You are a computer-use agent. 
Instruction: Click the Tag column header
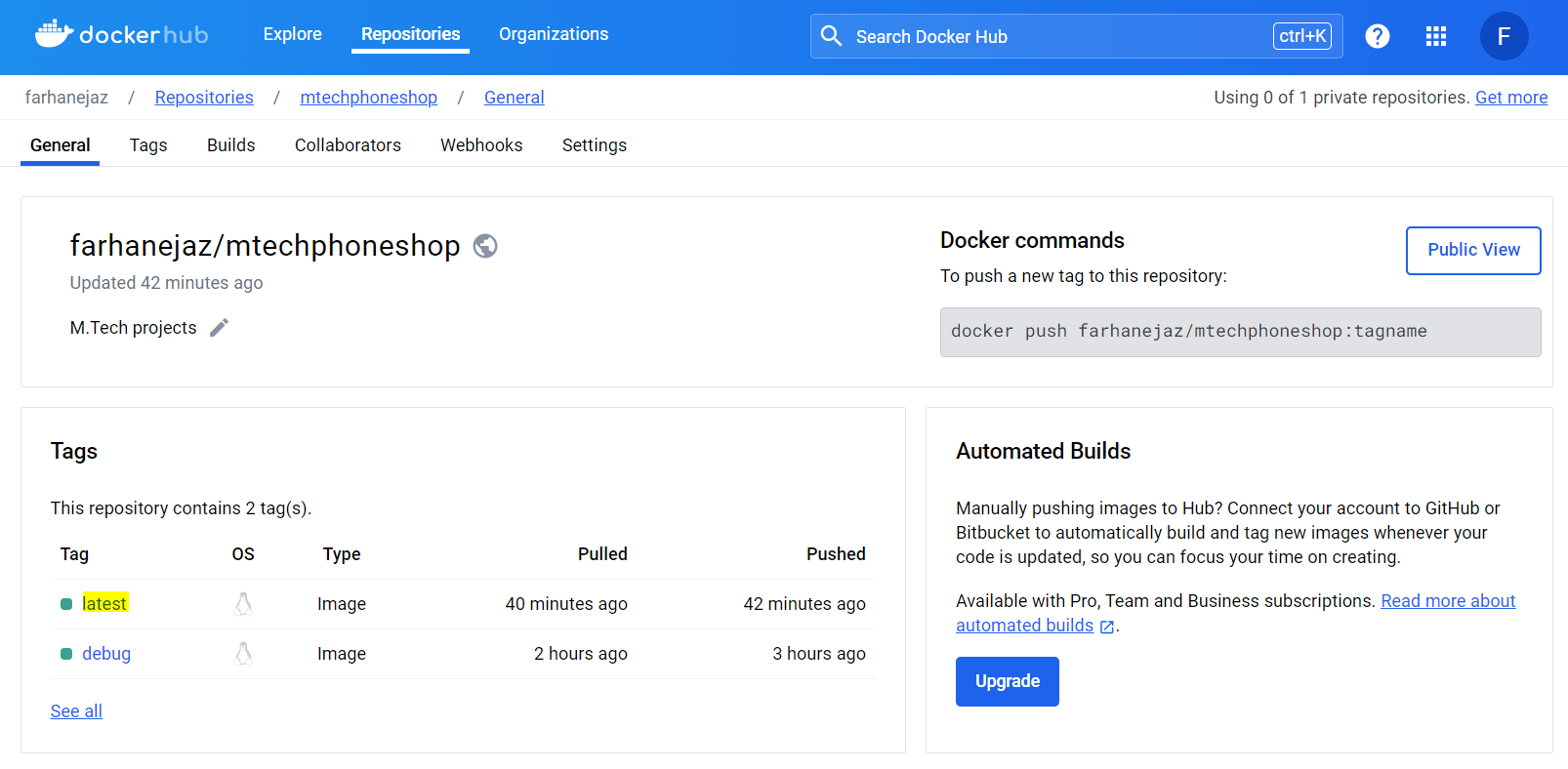(74, 554)
